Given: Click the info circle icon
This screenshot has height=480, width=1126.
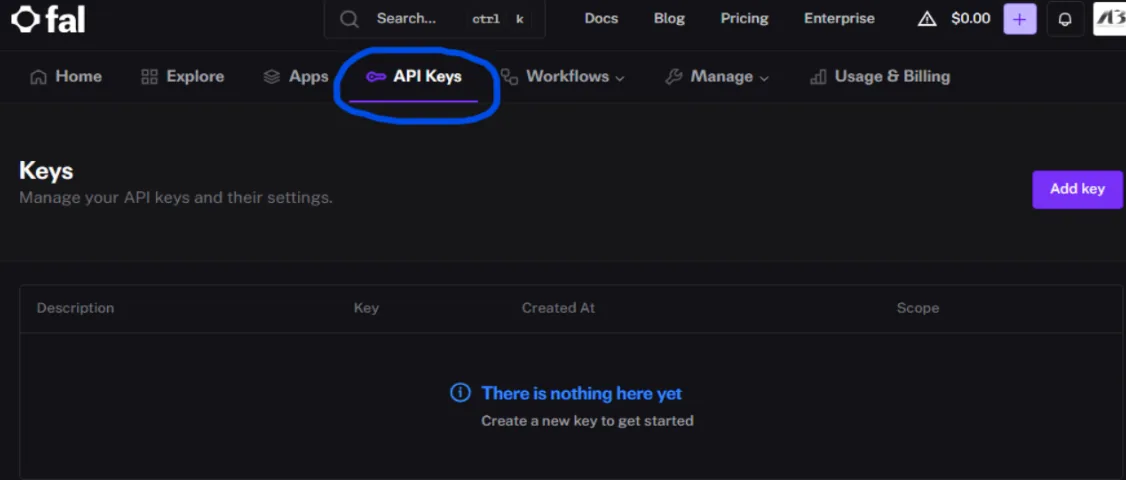Looking at the screenshot, I should pos(460,392).
